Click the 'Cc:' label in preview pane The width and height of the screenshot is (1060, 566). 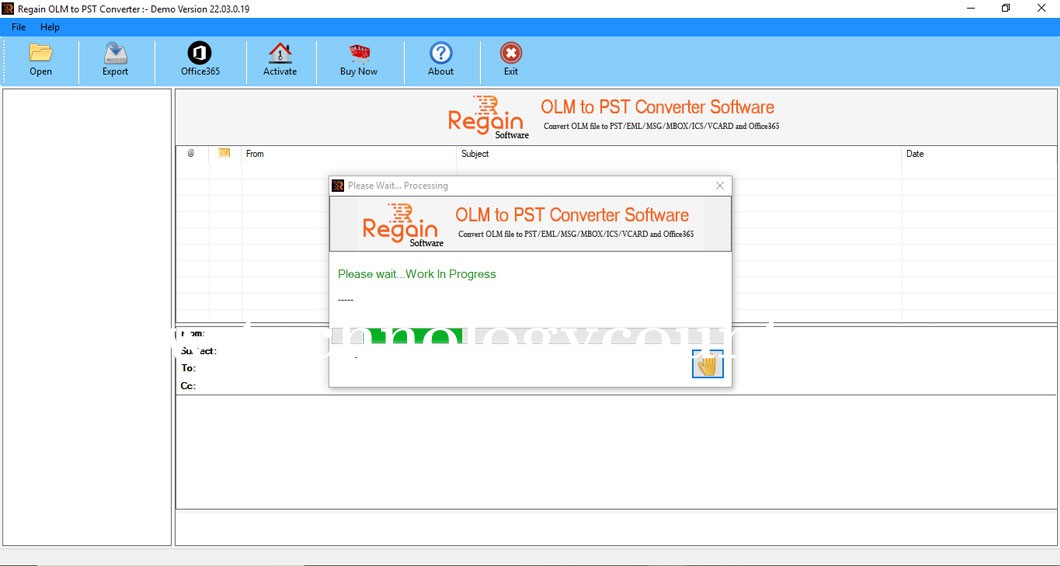point(188,386)
